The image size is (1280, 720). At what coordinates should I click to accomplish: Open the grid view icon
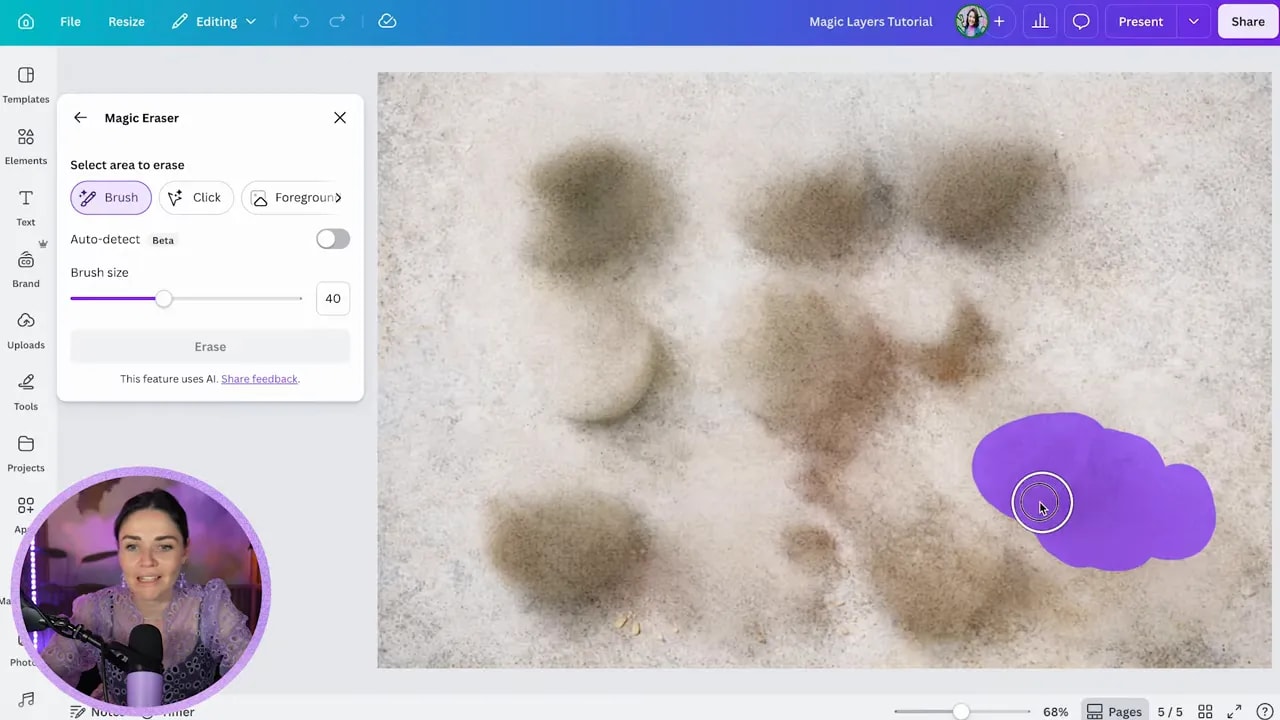click(x=1205, y=711)
